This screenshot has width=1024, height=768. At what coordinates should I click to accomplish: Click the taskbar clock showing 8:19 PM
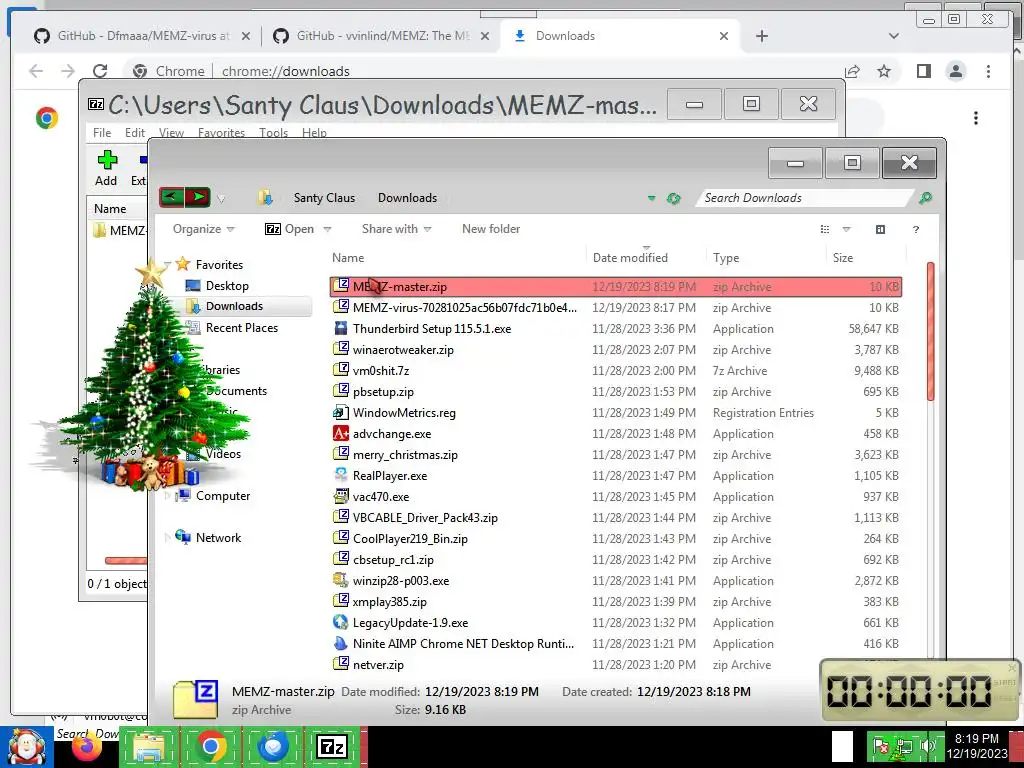click(976, 746)
